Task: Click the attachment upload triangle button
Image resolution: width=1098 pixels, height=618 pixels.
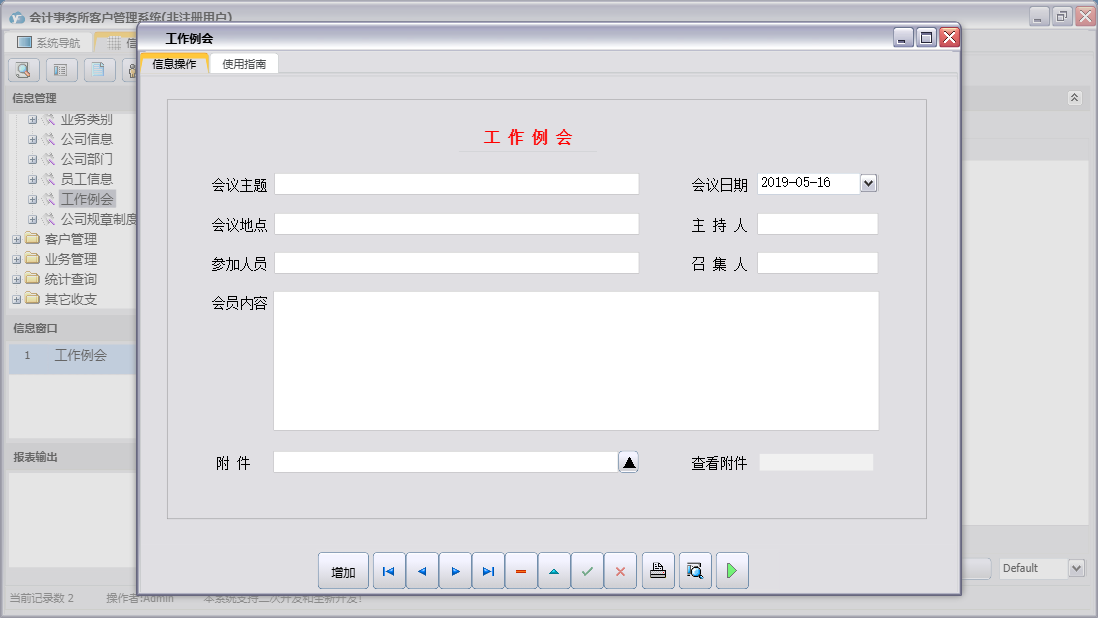Action: (628, 461)
